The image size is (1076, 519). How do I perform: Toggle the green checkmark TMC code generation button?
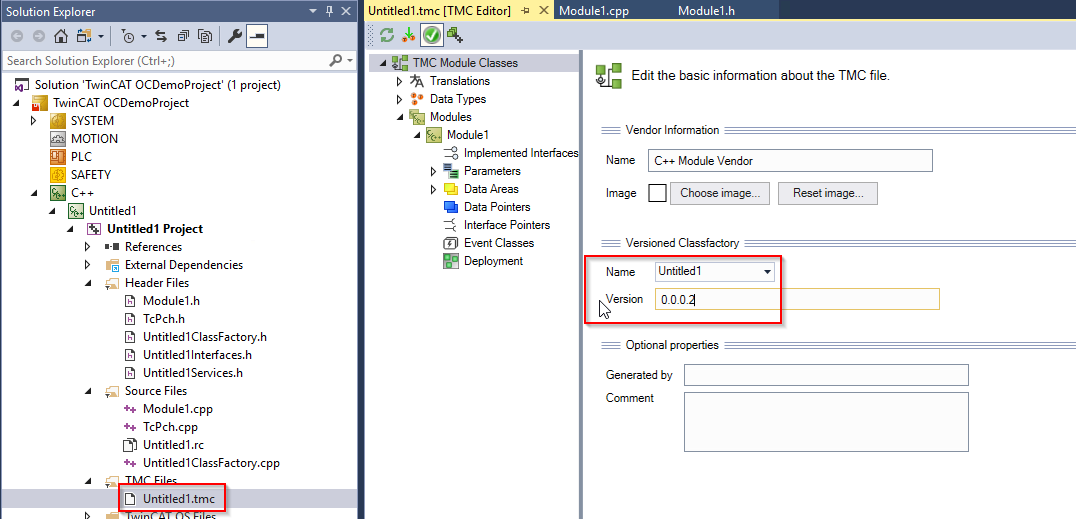tap(432, 35)
